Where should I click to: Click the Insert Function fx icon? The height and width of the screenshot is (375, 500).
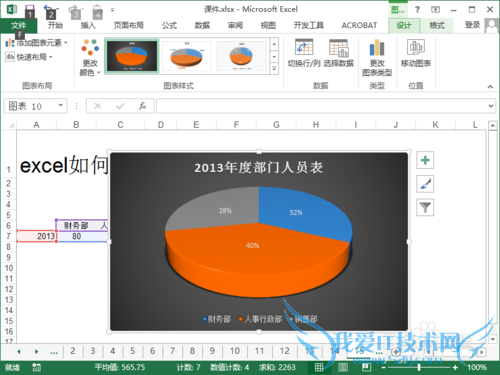click(x=142, y=106)
